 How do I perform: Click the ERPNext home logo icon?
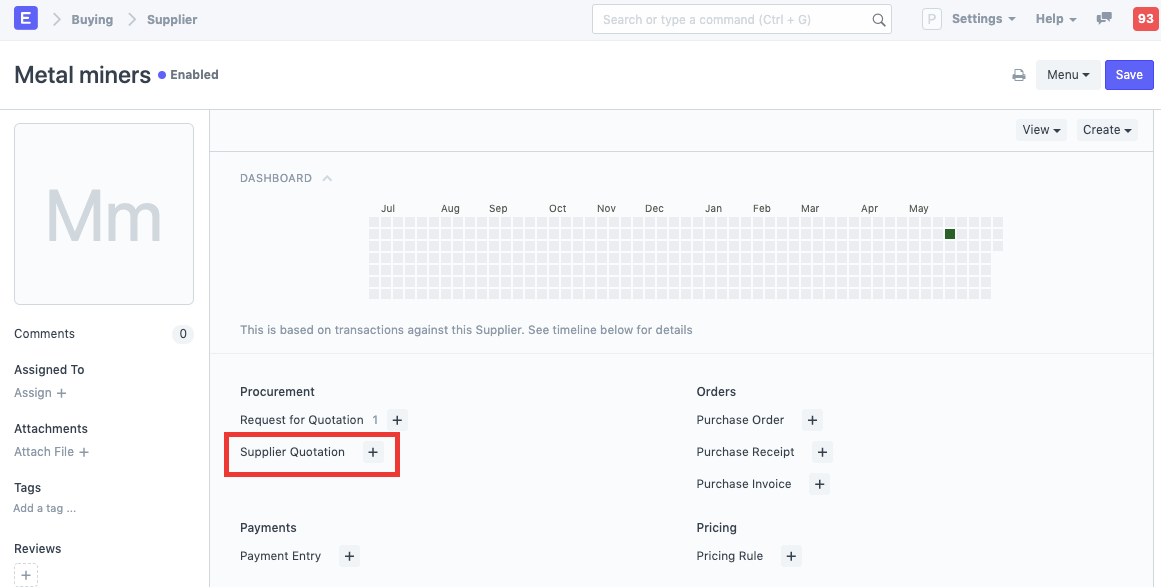pyautogui.click(x=26, y=18)
